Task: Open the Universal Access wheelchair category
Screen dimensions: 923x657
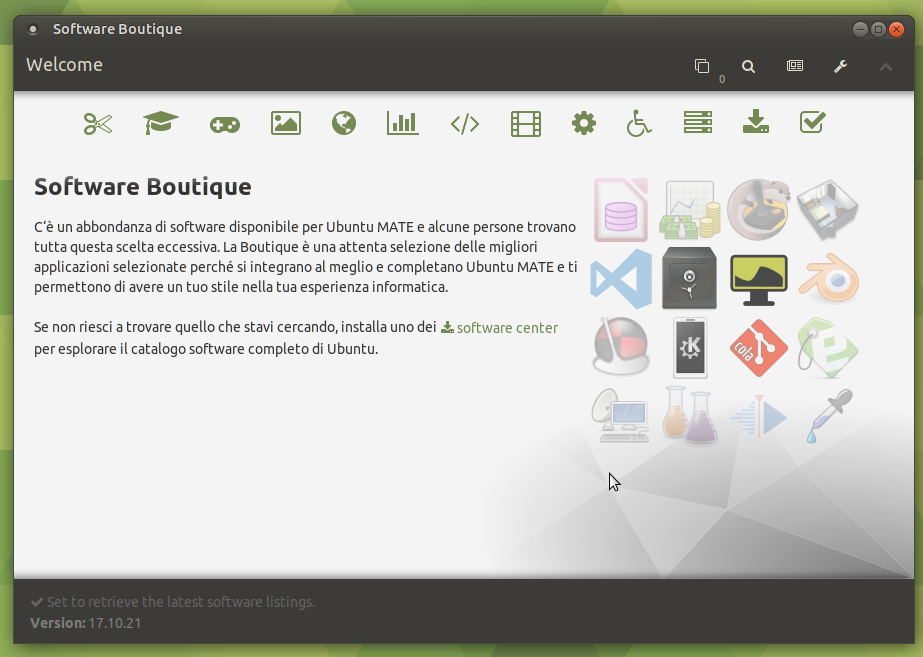Action: pos(639,123)
